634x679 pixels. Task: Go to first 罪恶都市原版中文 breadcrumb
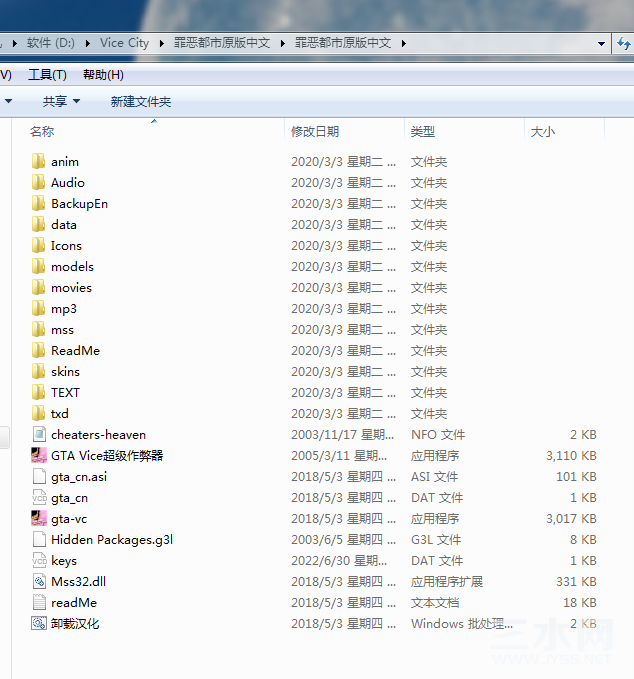222,43
